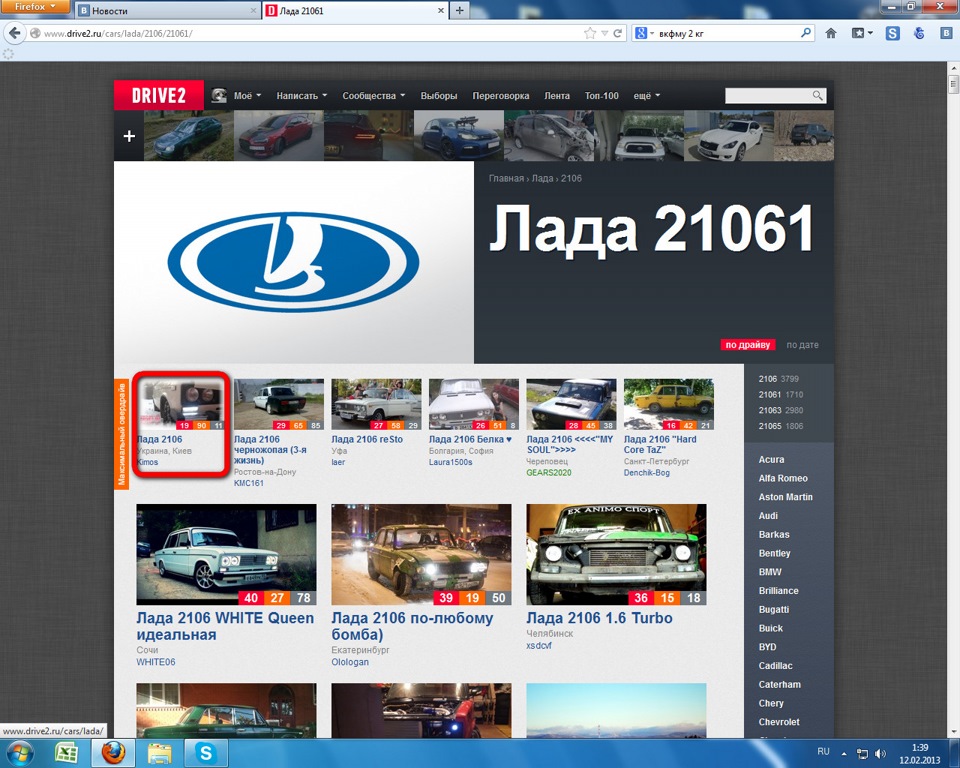The height and width of the screenshot is (768, 960).
Task: Open Windows Start menu
Action: [20, 752]
